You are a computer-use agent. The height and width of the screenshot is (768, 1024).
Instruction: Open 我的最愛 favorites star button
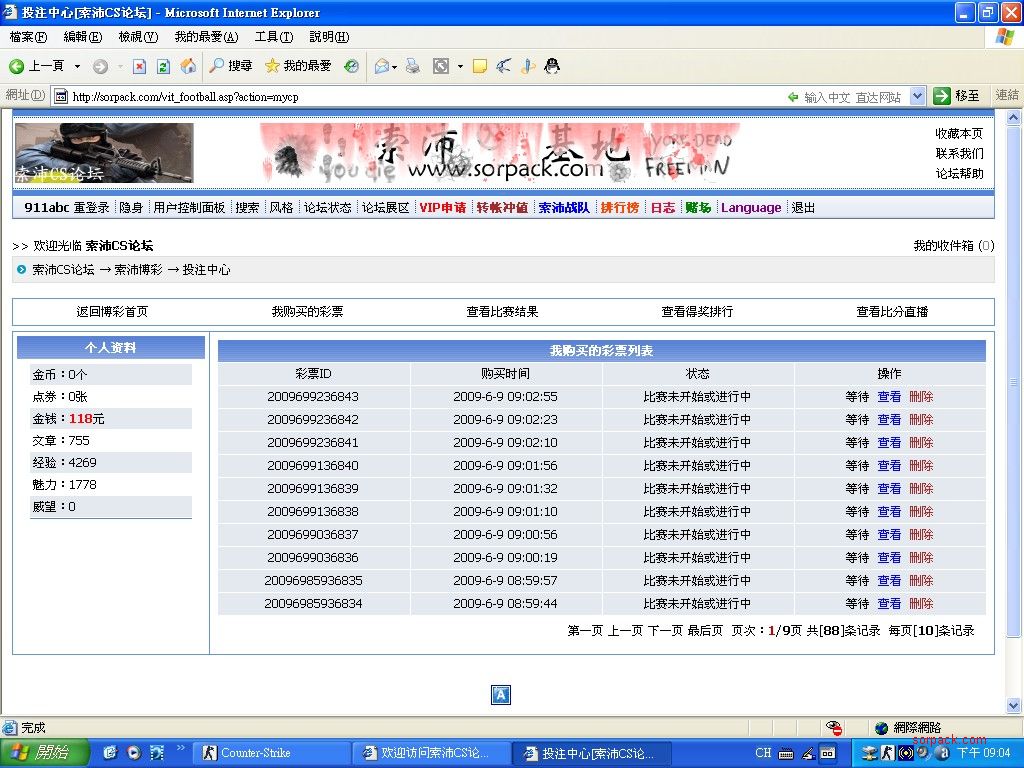[x=298, y=66]
